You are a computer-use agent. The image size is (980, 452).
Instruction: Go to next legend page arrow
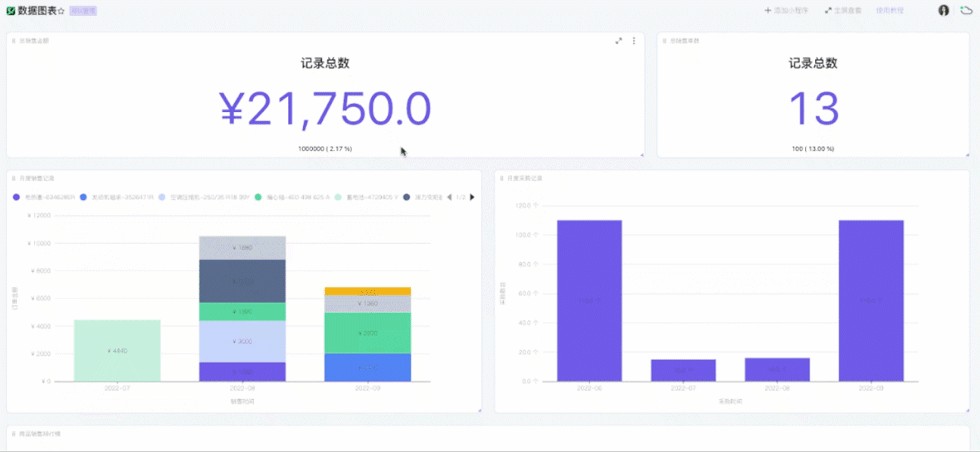point(472,197)
